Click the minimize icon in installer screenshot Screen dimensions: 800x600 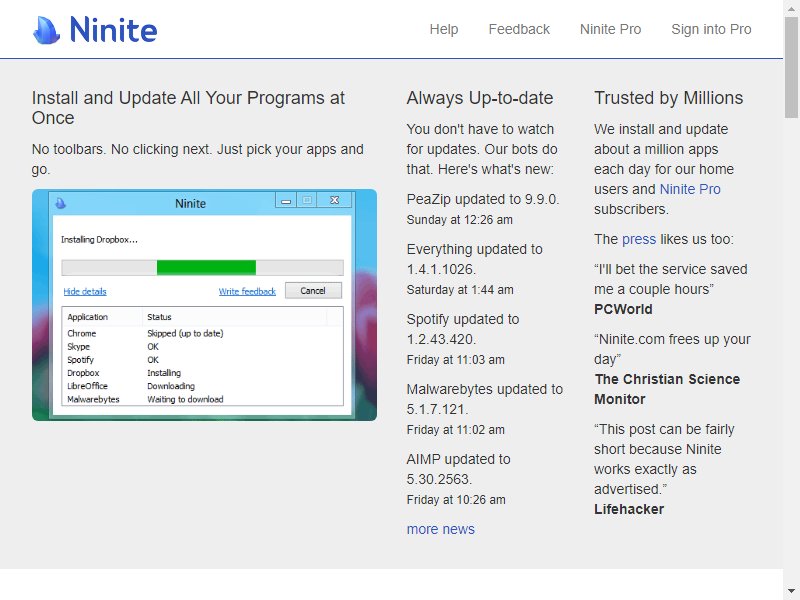(x=286, y=200)
